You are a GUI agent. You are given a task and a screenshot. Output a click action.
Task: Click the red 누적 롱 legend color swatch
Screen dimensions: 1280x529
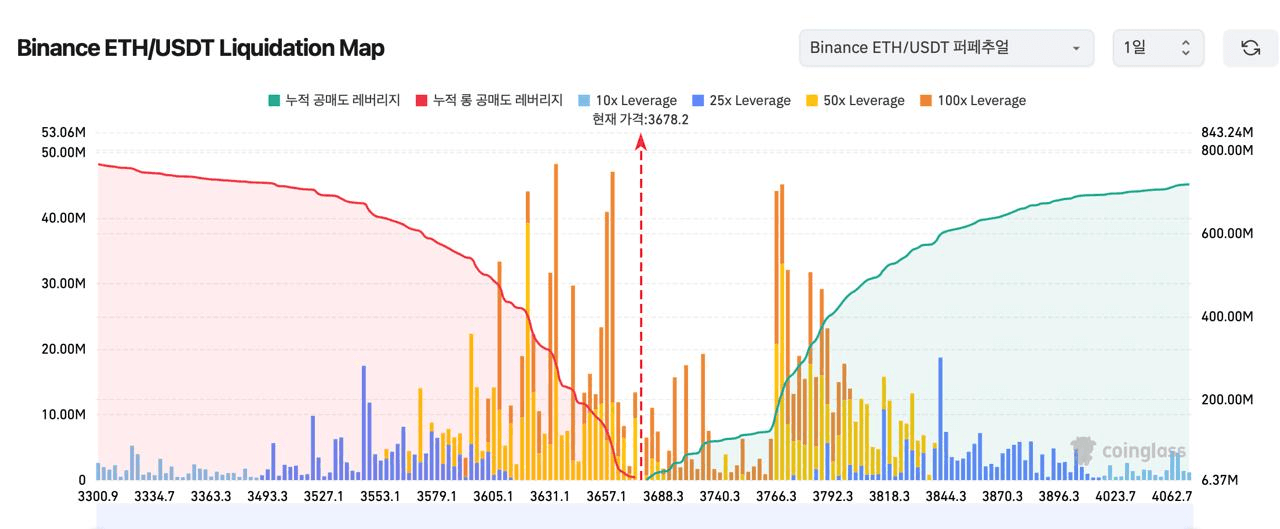pos(421,100)
